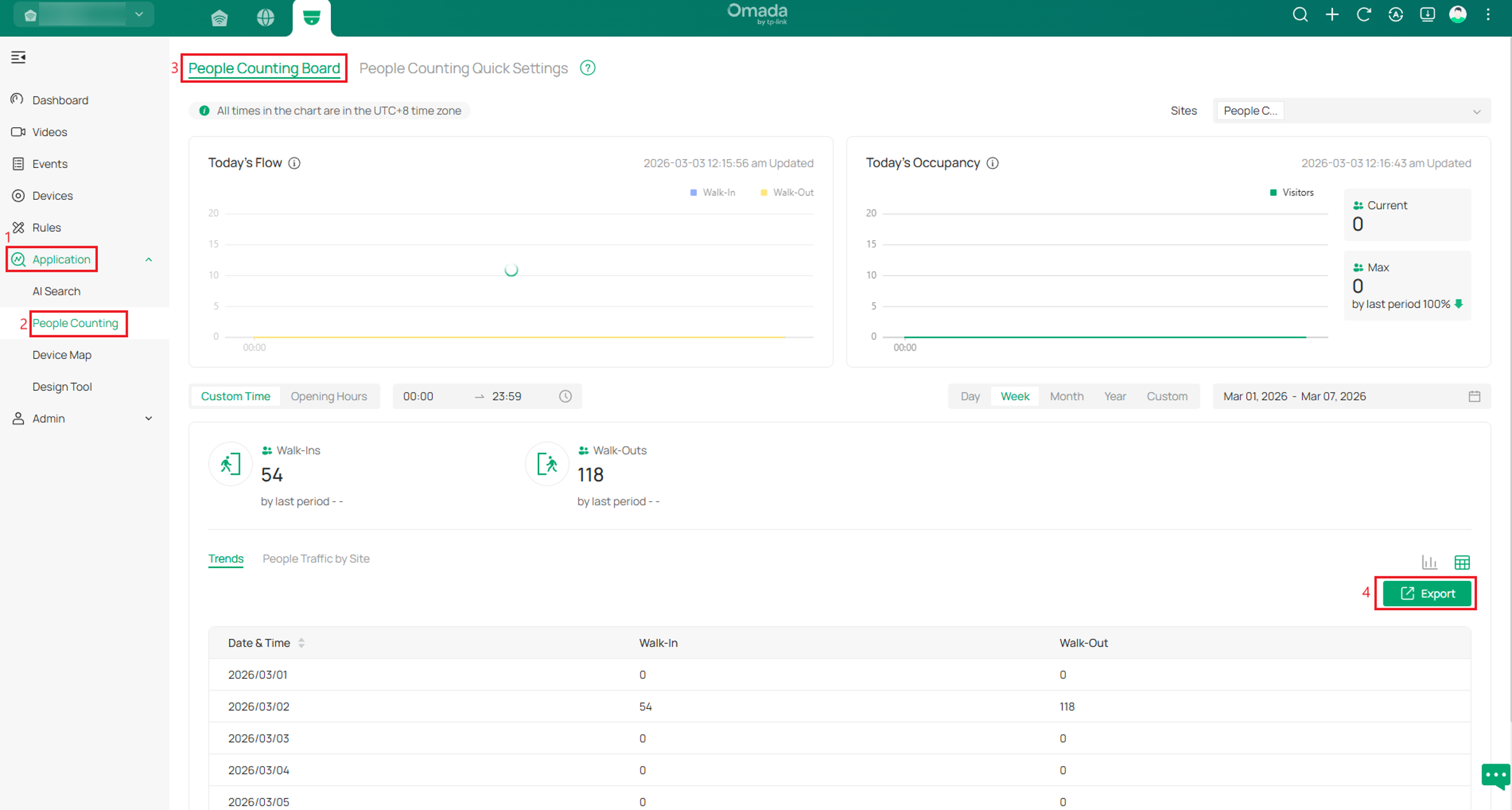Image resolution: width=1512 pixels, height=810 pixels.
Task: Open the home controller icon in top bar
Action: pyautogui.click(x=220, y=17)
